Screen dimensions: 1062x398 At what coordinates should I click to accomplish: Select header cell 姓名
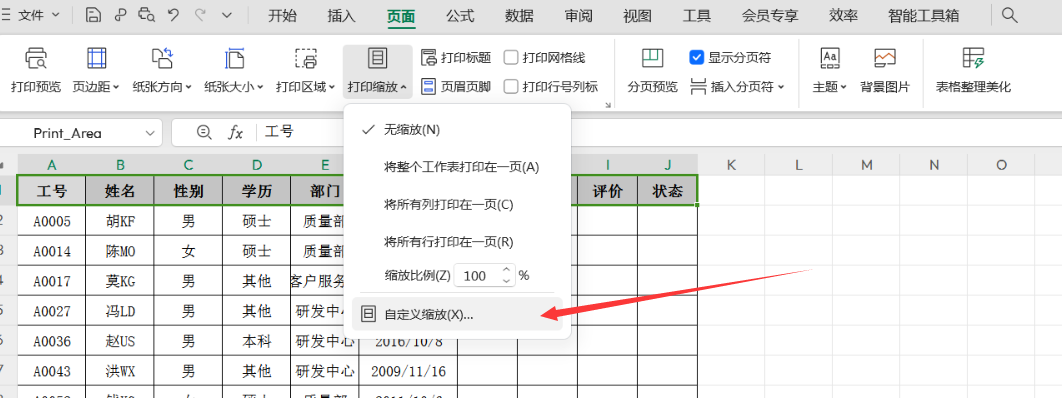click(x=120, y=191)
